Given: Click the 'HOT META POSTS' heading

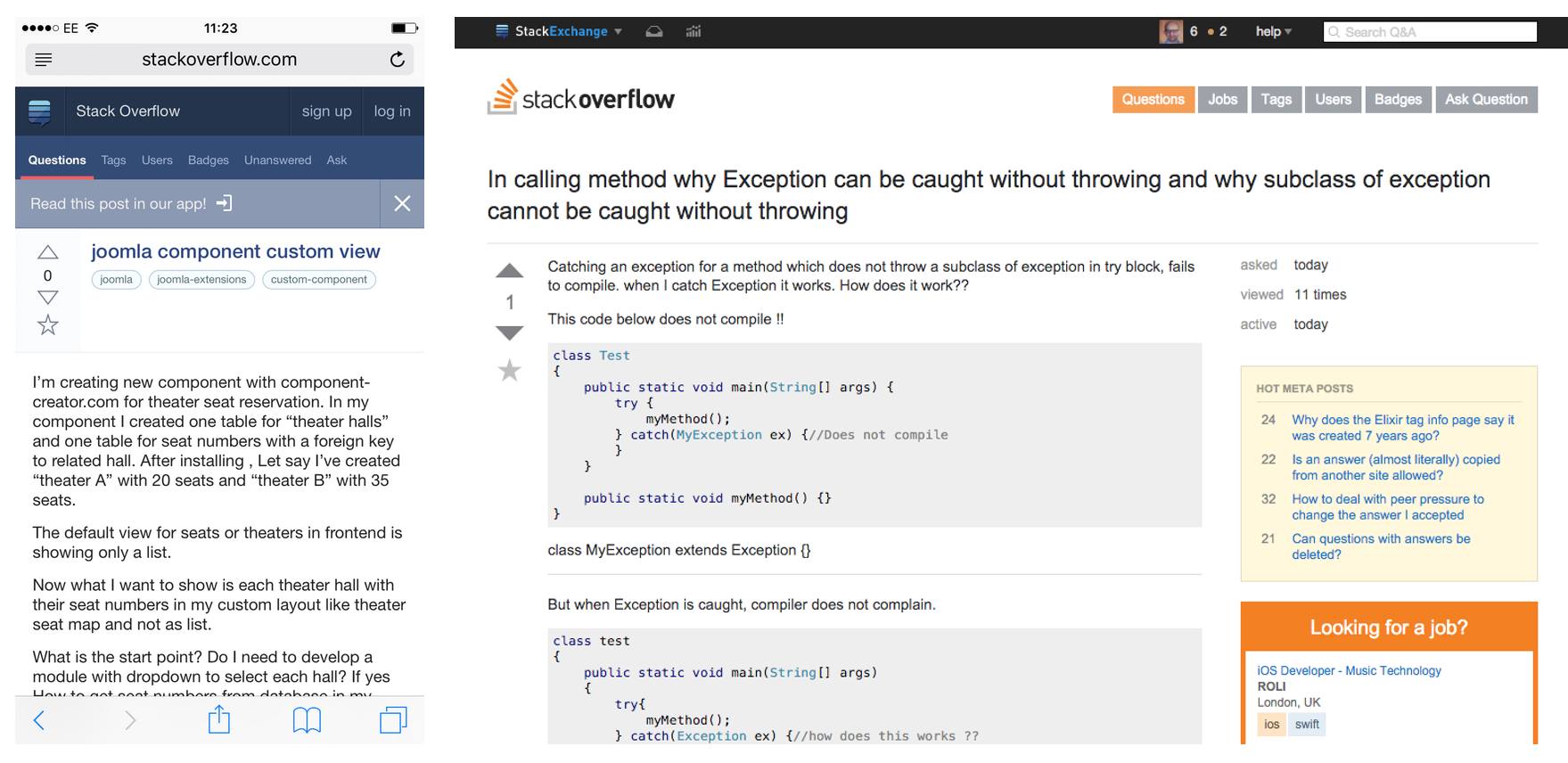Looking at the screenshot, I should (x=1304, y=389).
